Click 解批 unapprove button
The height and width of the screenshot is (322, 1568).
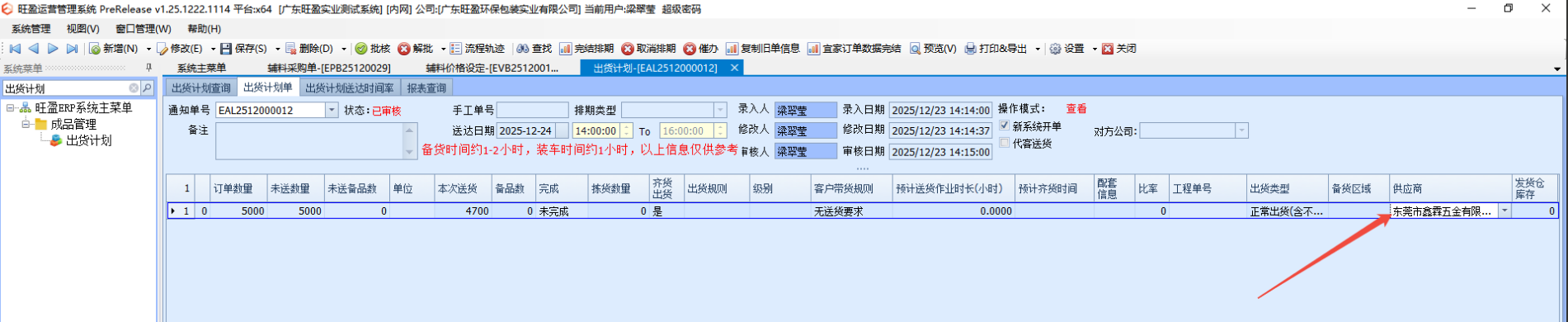(416, 49)
